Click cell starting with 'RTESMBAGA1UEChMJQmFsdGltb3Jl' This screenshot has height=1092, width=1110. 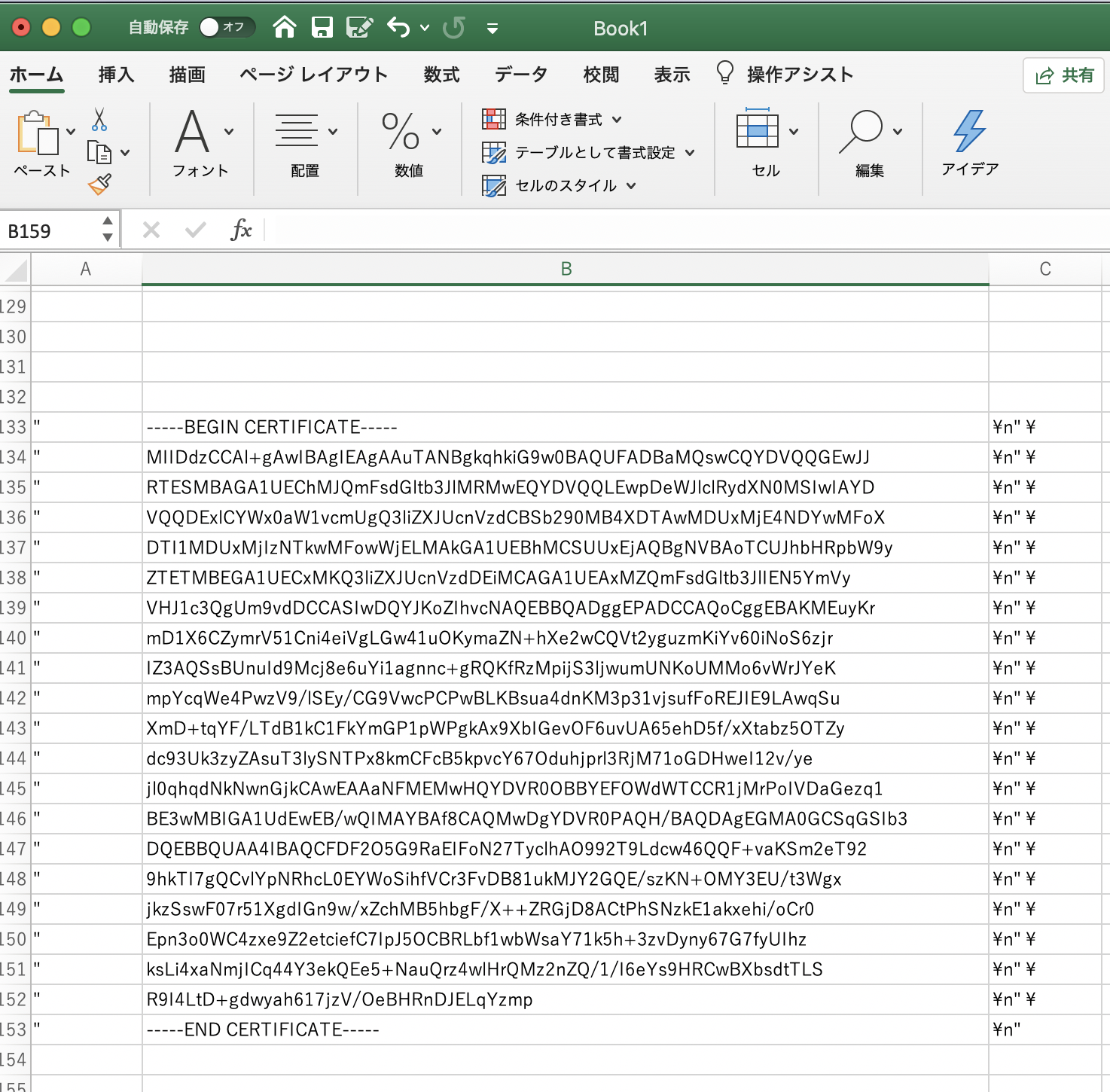point(566,487)
